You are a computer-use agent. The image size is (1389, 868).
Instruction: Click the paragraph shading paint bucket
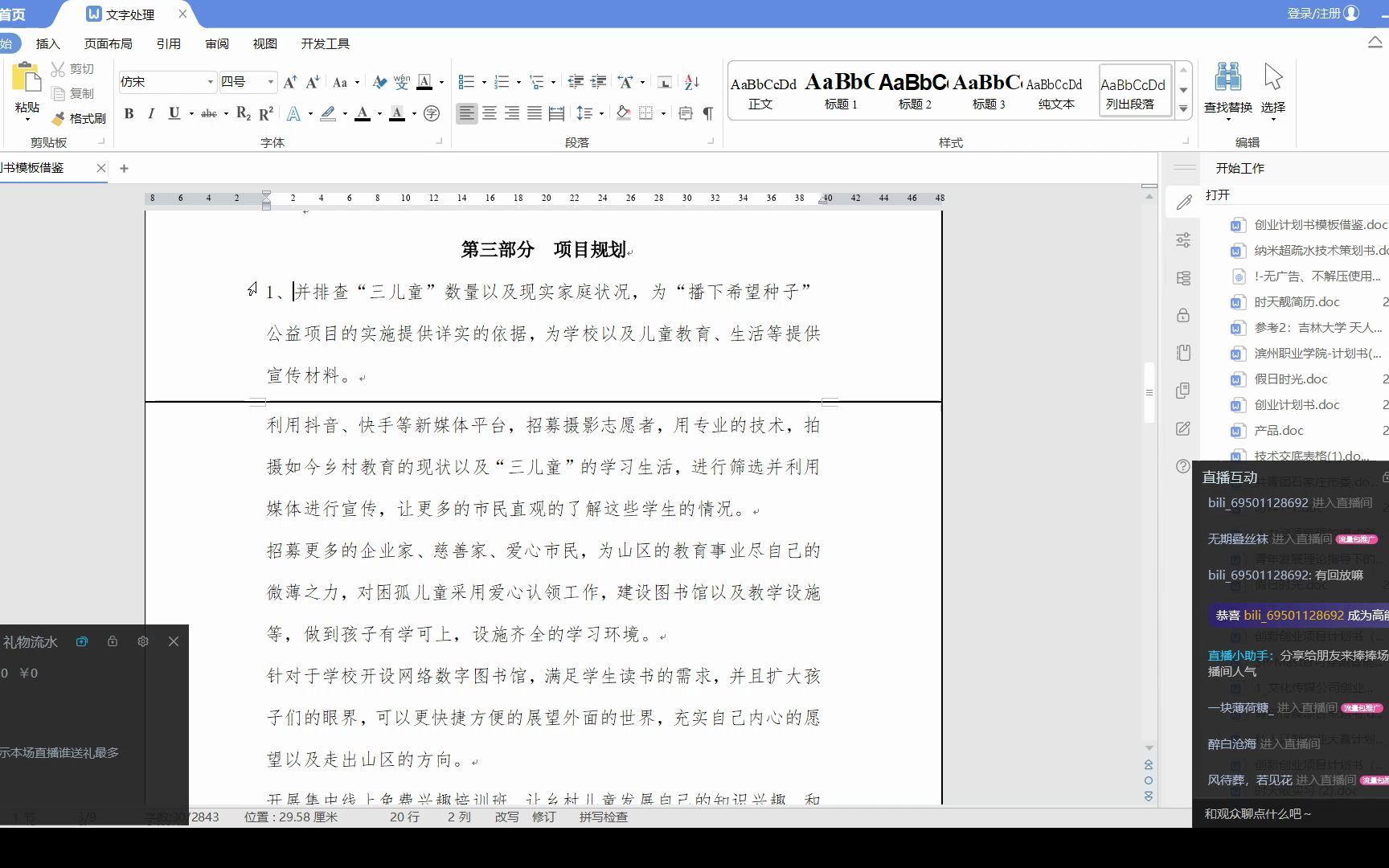pyautogui.click(x=623, y=114)
